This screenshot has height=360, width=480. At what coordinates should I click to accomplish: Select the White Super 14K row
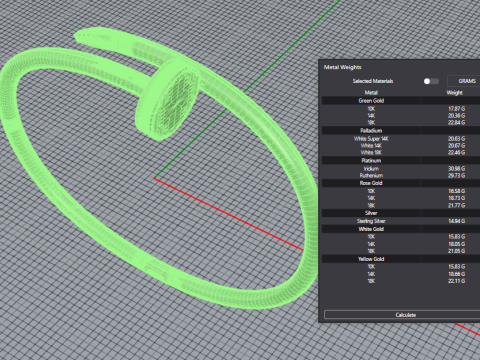tap(401, 138)
